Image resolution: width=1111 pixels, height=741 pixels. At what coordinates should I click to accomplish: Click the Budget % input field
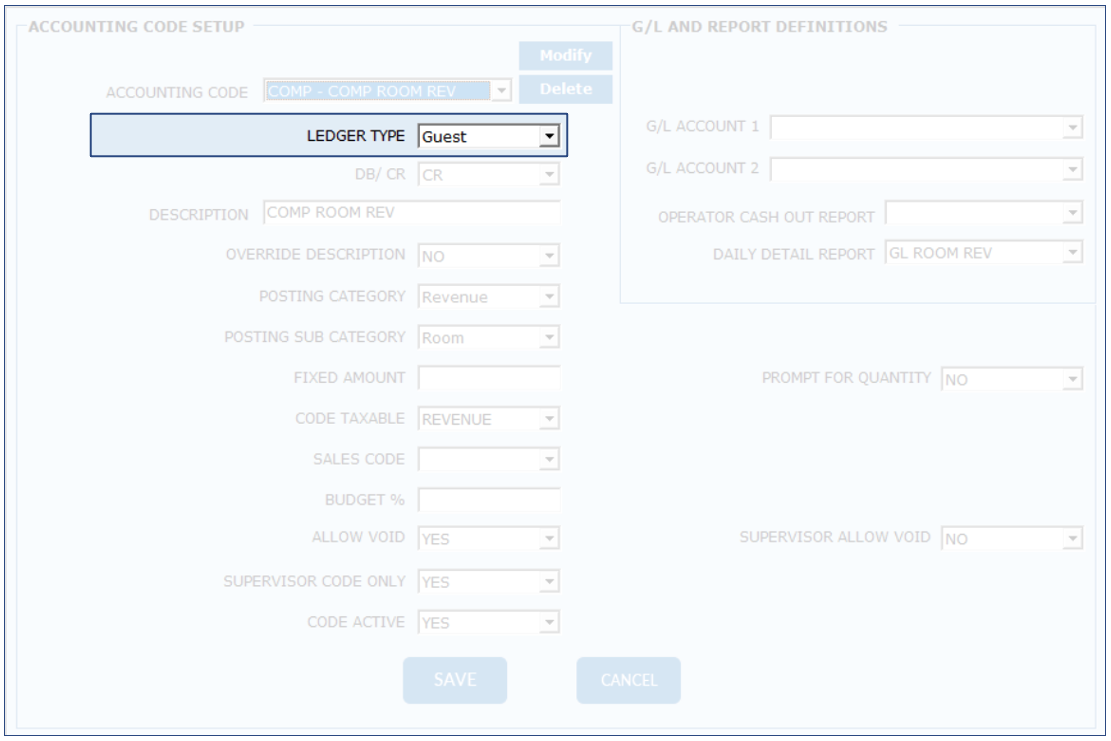489,499
